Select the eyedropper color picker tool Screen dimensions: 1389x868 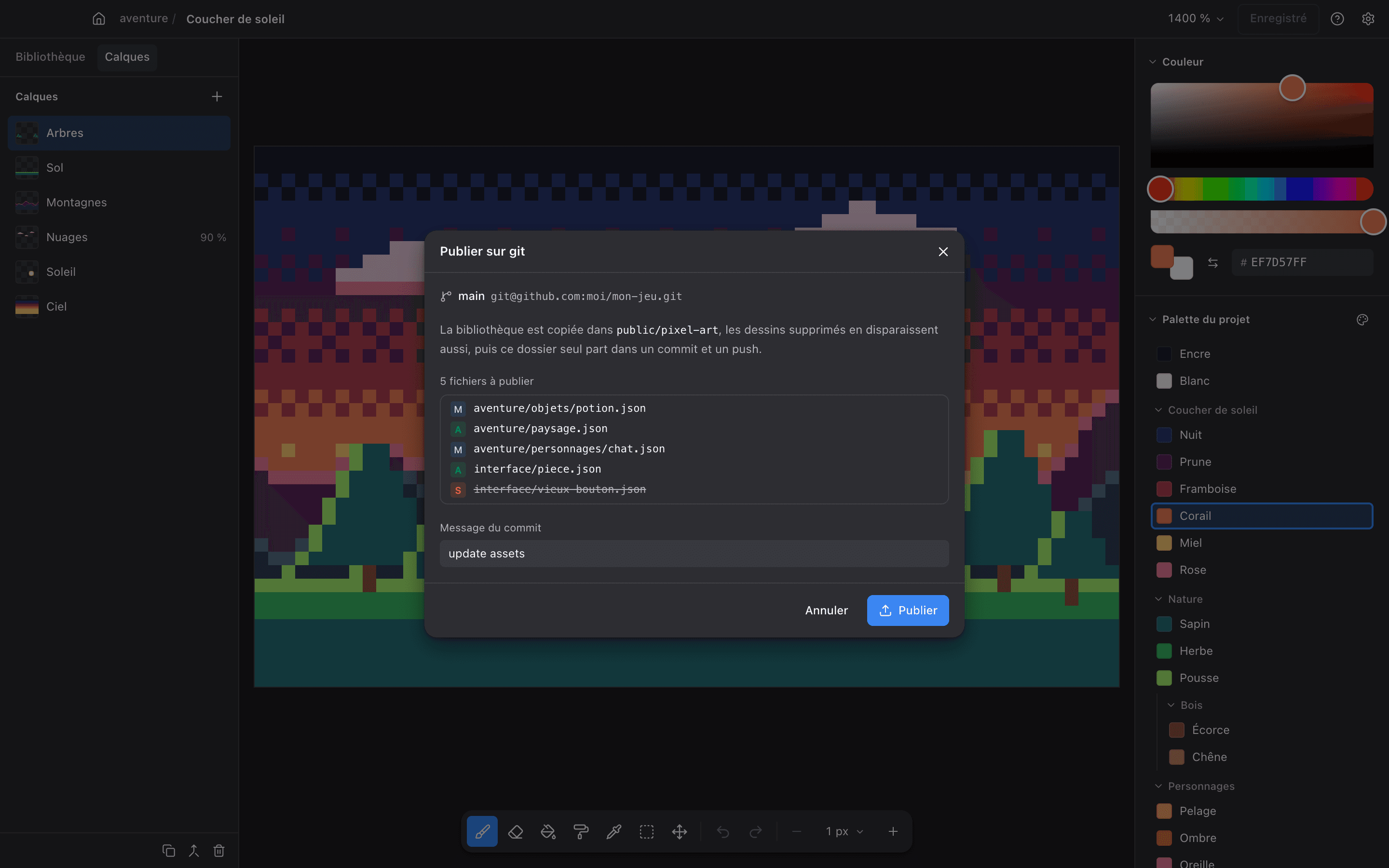point(613,831)
